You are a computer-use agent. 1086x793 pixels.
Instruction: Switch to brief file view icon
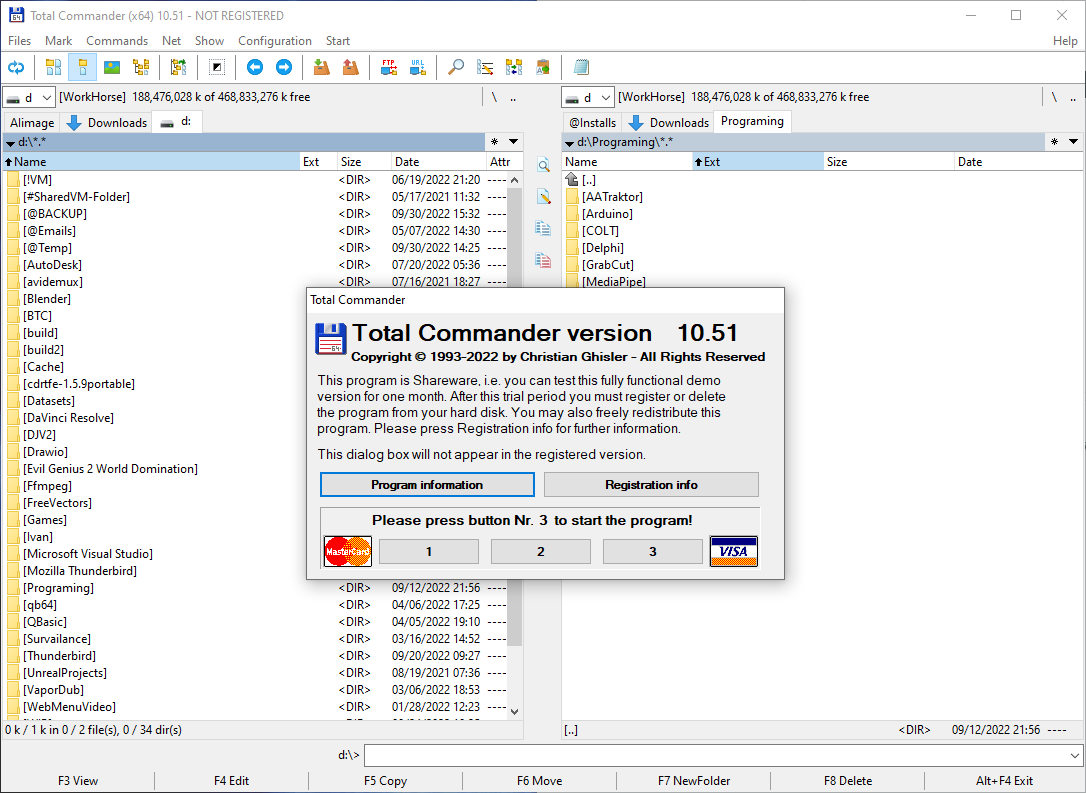(53, 67)
